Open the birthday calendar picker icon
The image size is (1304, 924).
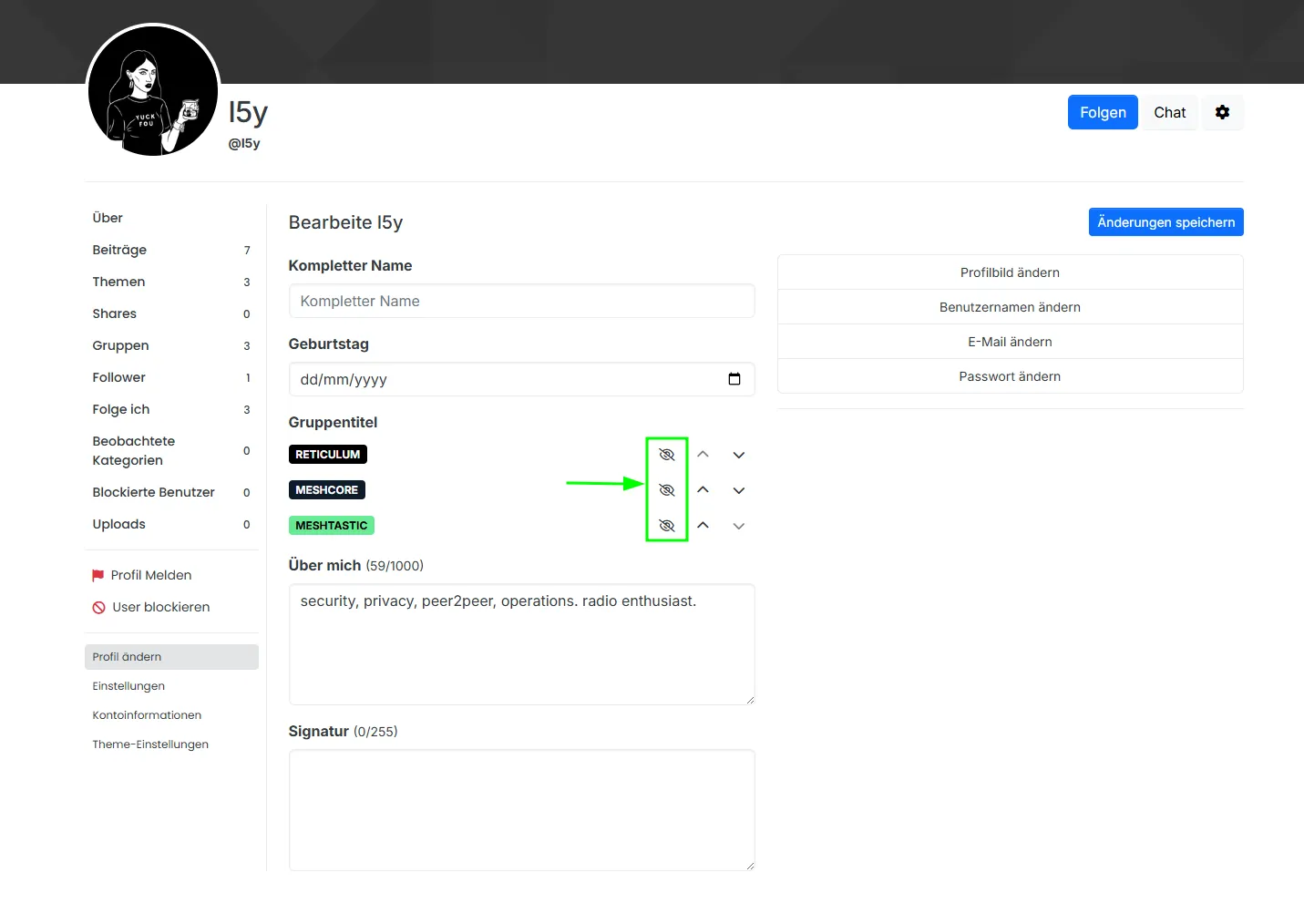point(734,379)
